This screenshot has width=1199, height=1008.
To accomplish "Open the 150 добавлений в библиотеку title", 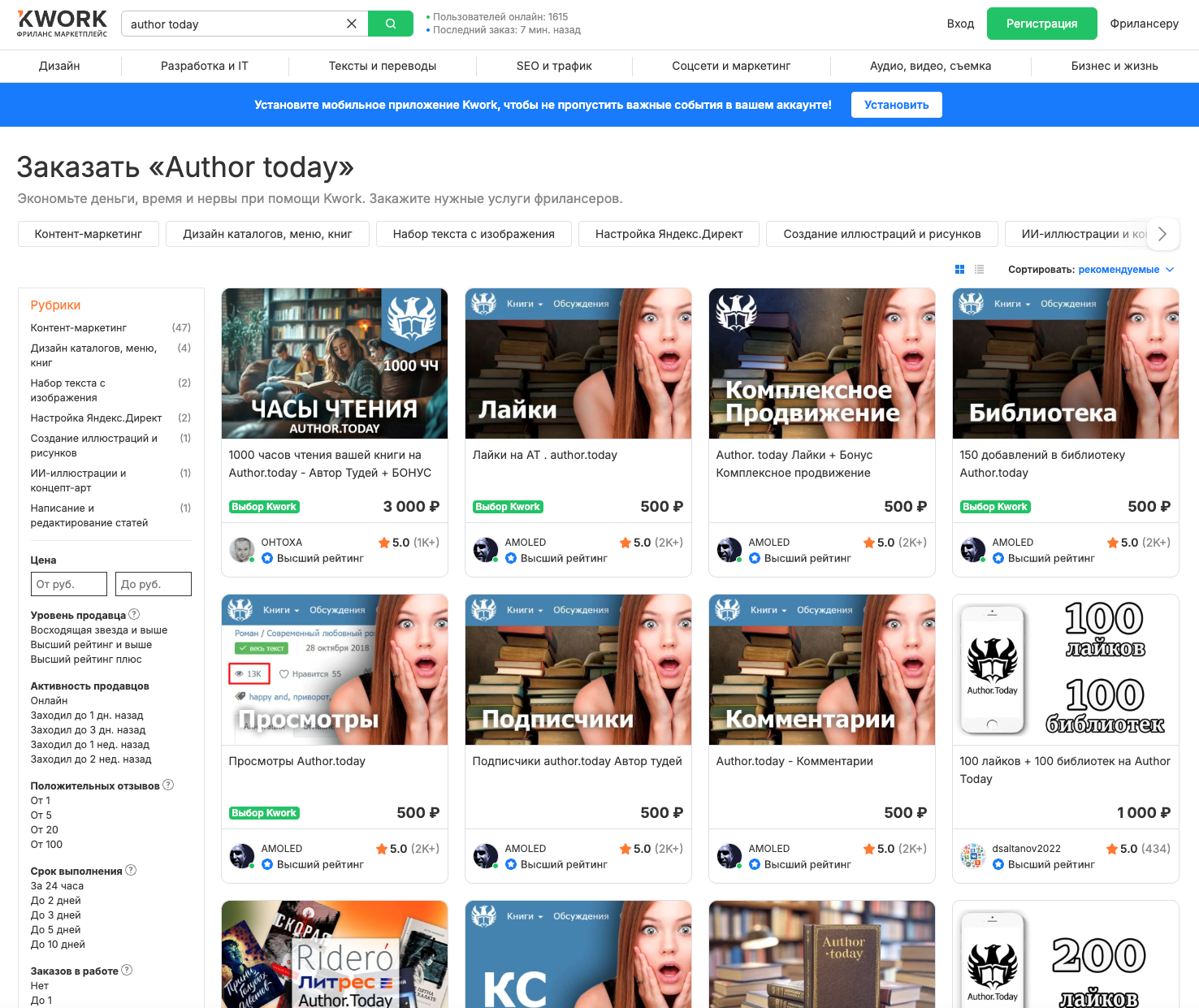I will click(1042, 464).
